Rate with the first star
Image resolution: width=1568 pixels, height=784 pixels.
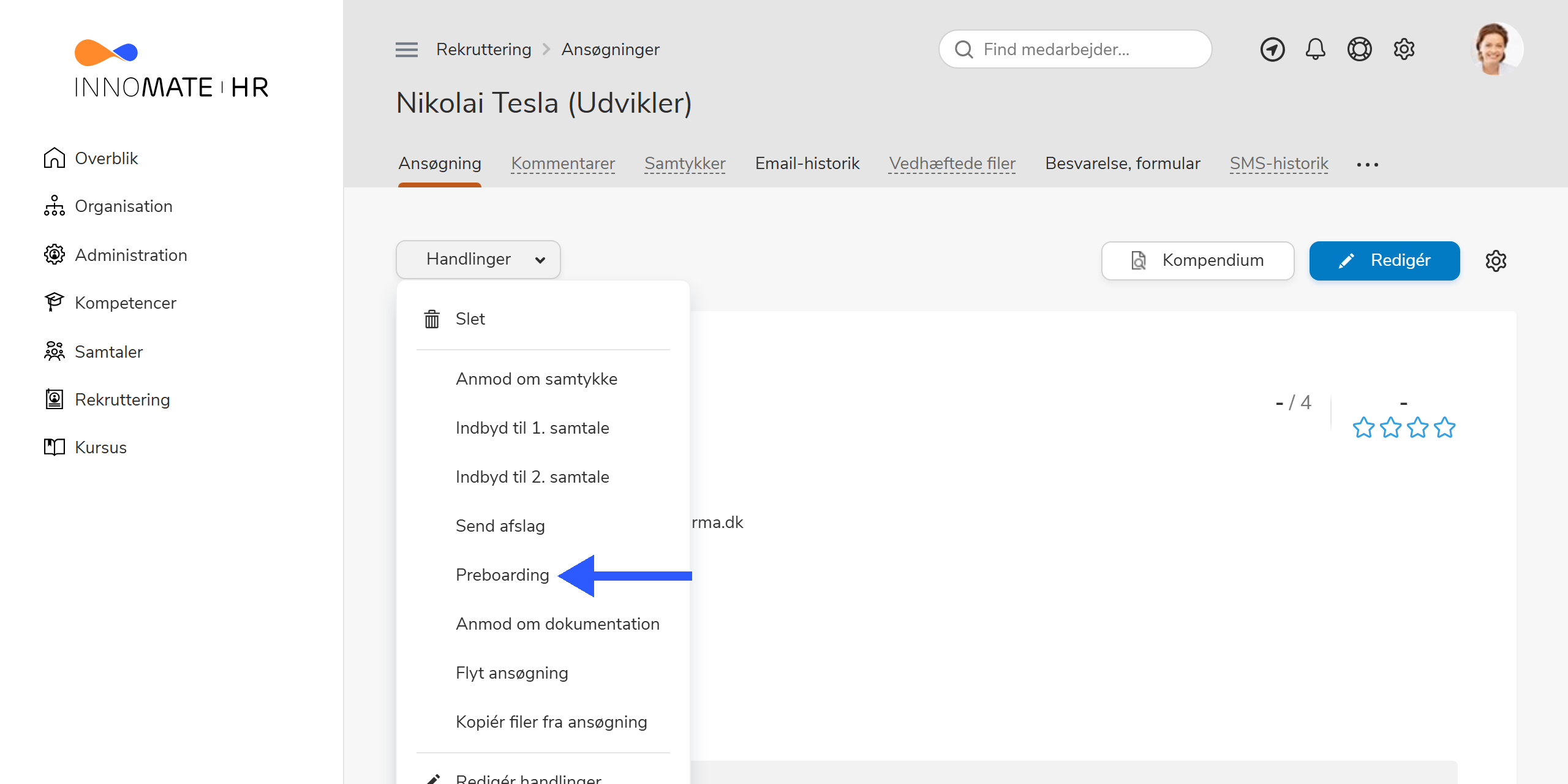click(x=1363, y=428)
